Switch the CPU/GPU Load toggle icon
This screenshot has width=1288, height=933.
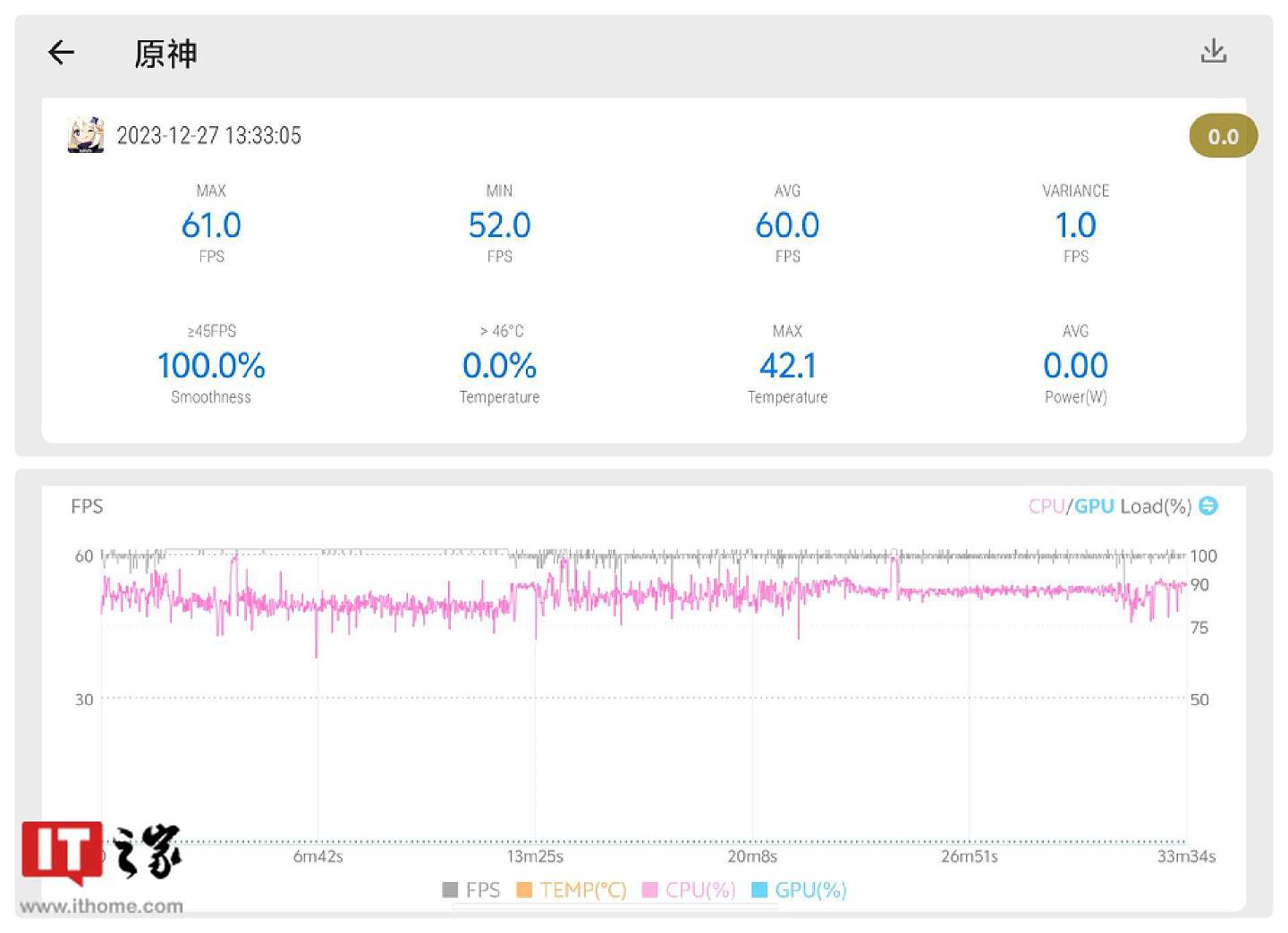click(1207, 506)
